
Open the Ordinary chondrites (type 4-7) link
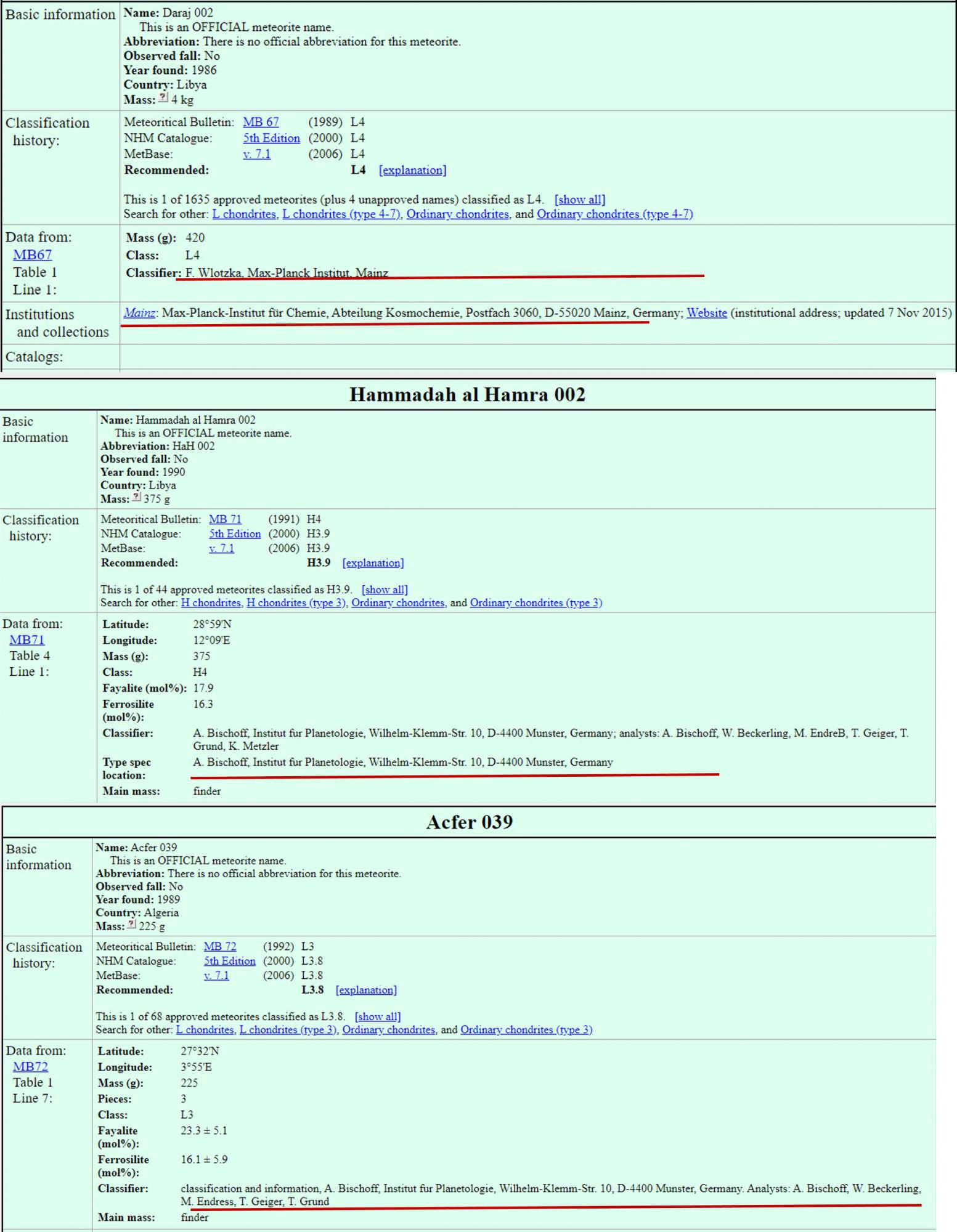tap(614, 214)
